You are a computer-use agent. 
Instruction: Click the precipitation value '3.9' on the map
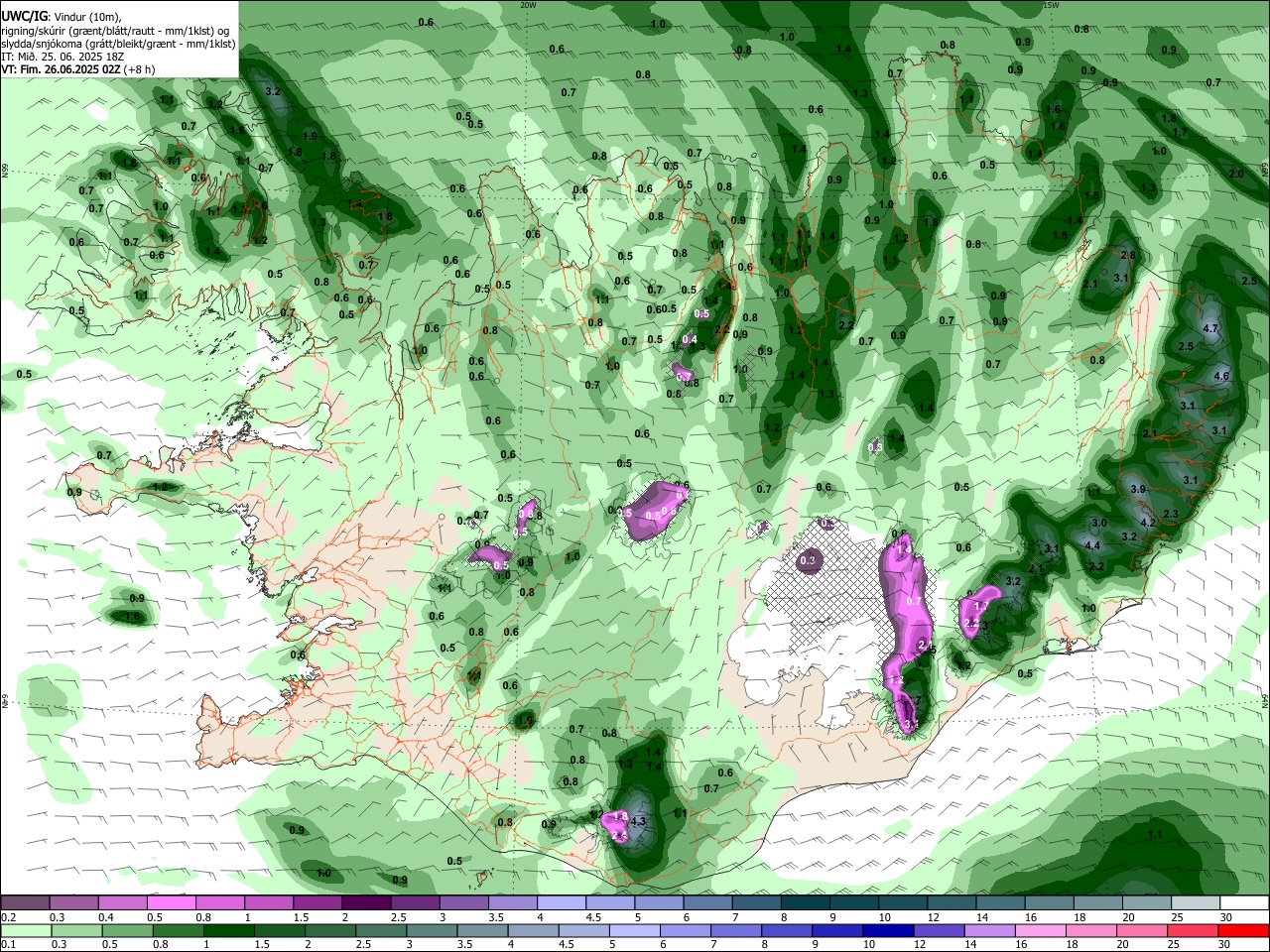click(x=1138, y=489)
